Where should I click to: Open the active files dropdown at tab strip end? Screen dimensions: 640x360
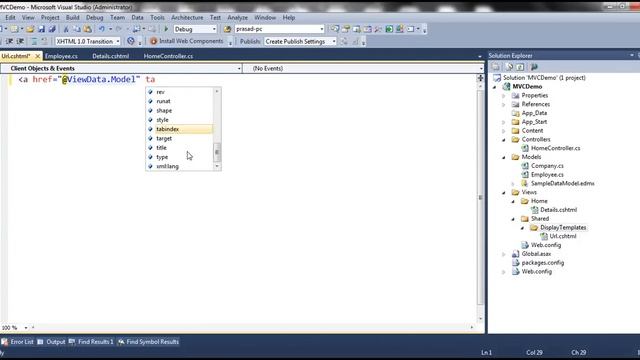(480, 56)
